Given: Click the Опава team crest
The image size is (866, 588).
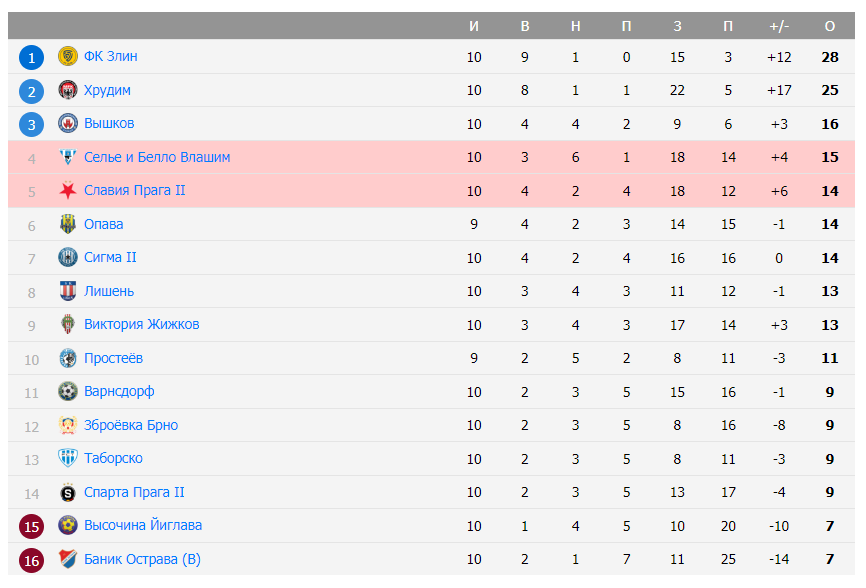Looking at the screenshot, I should pos(67,225).
